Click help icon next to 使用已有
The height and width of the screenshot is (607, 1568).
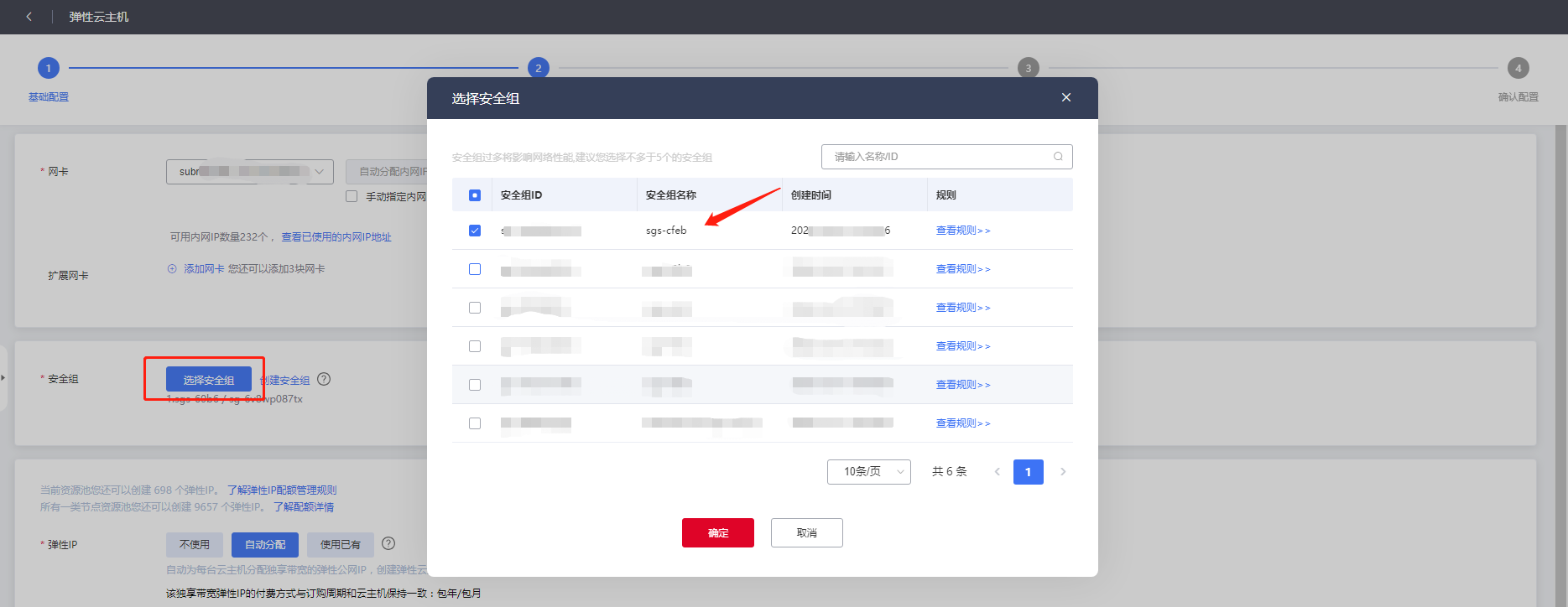pos(388,543)
